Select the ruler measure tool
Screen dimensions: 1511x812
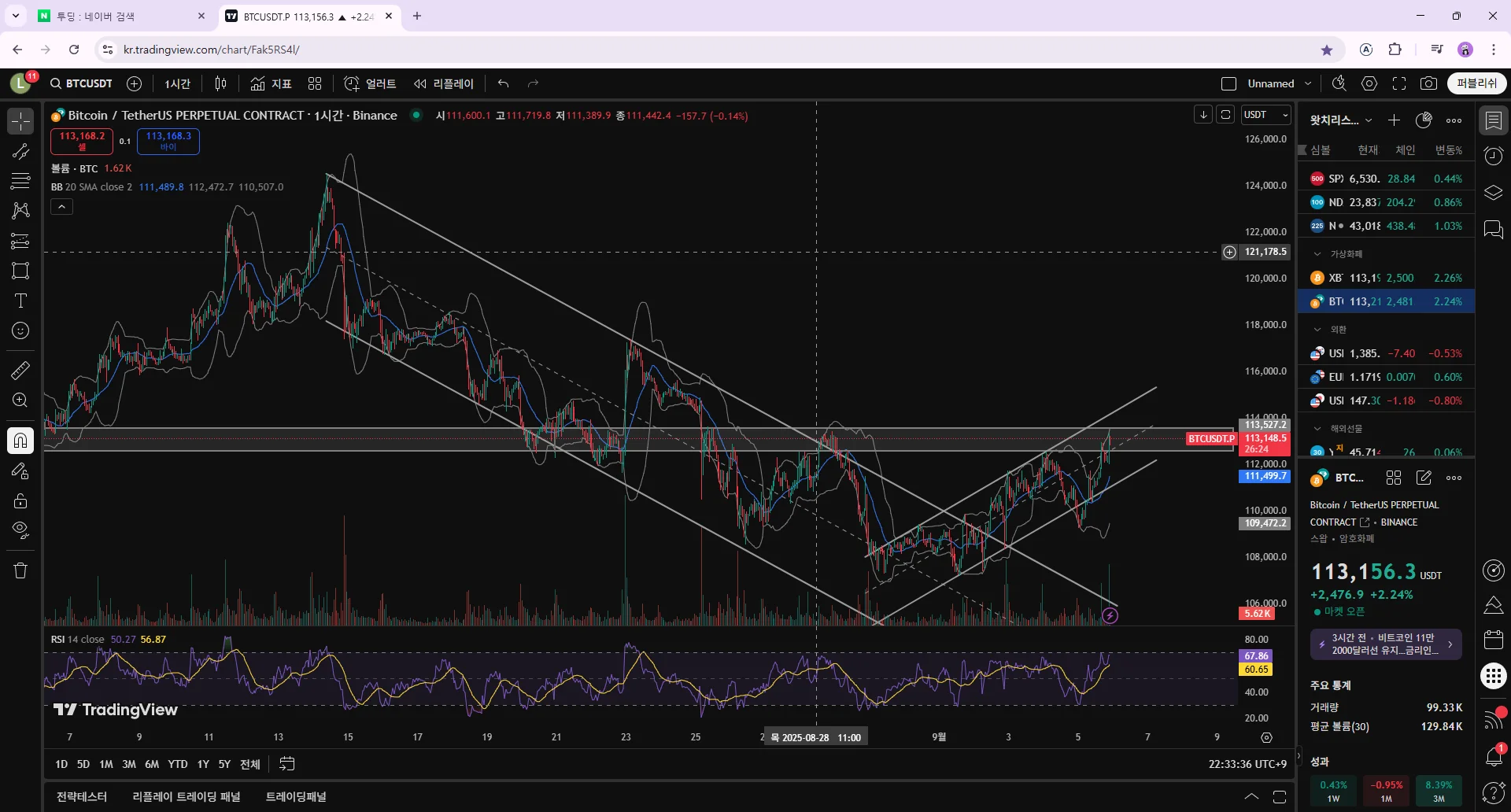[20, 370]
